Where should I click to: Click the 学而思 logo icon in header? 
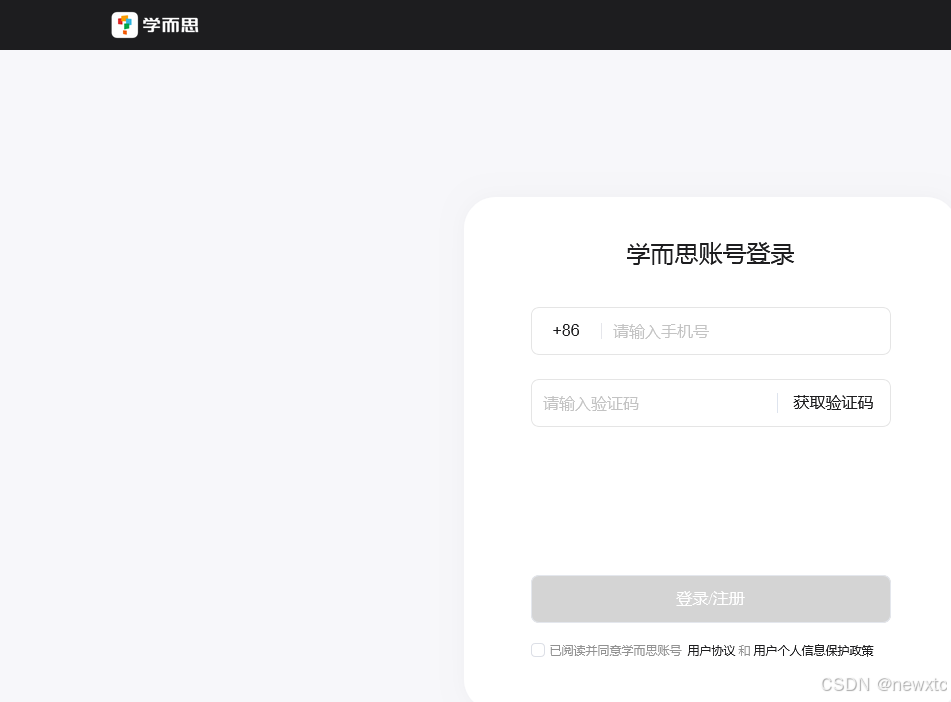pos(124,25)
